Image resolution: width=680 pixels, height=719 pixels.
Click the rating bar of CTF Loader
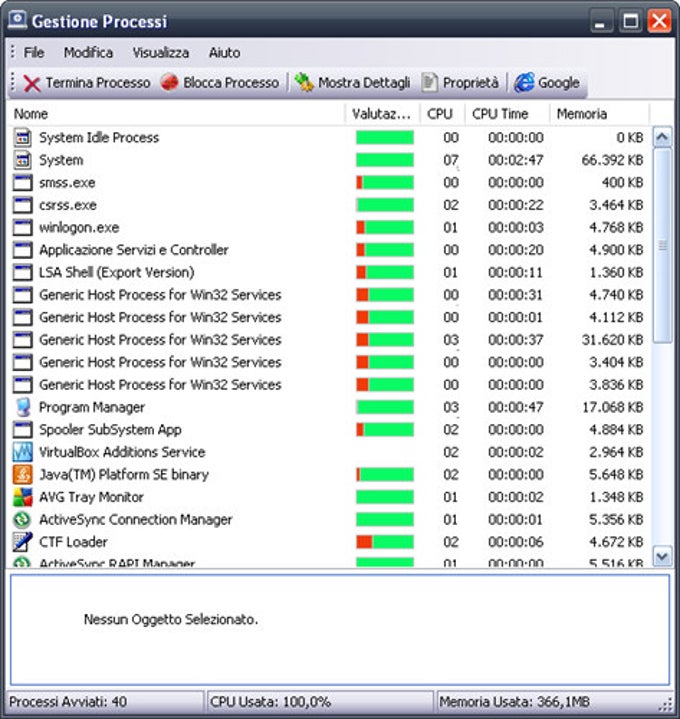point(385,542)
